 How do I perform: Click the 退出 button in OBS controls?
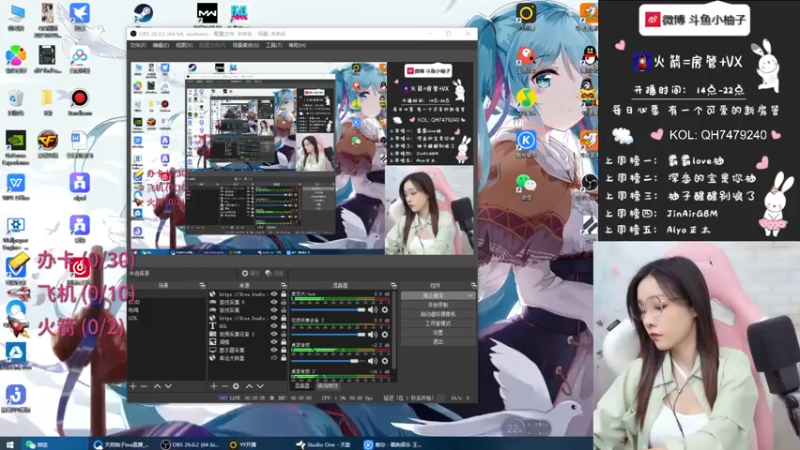(438, 341)
